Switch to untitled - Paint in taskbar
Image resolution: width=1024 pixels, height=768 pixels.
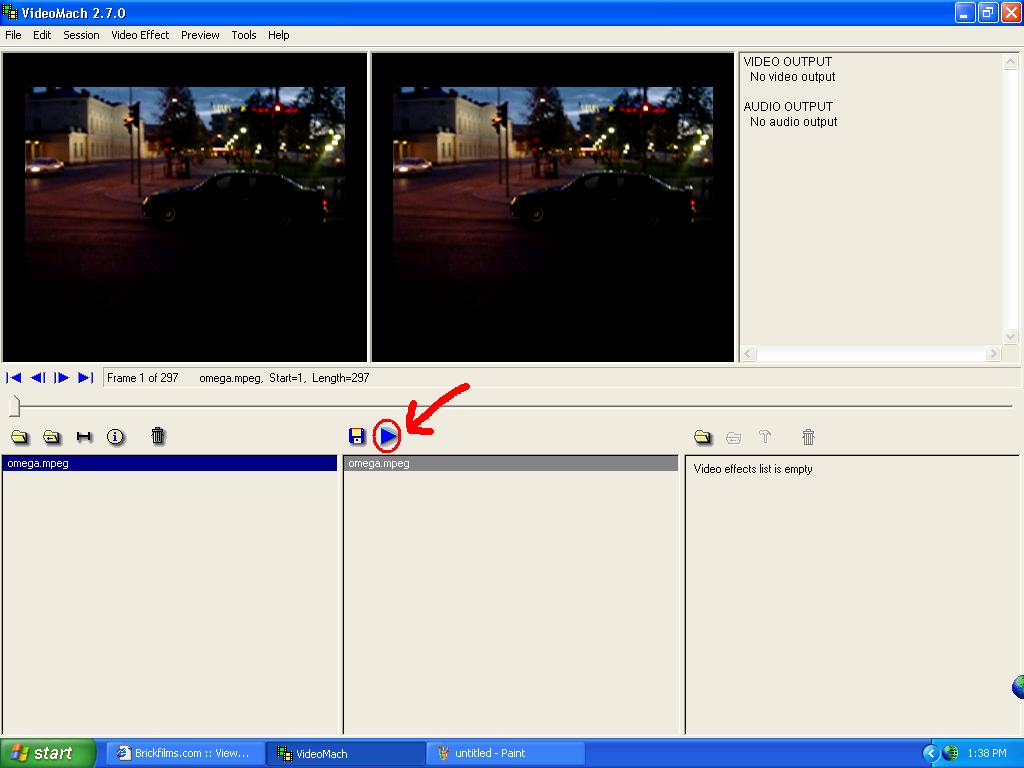(x=505, y=753)
